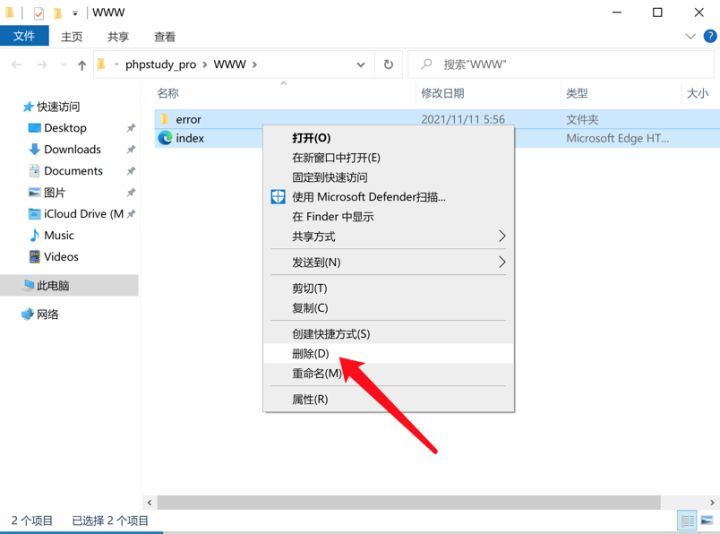
Task: Open Music in the navigation pane
Action: click(x=51, y=235)
